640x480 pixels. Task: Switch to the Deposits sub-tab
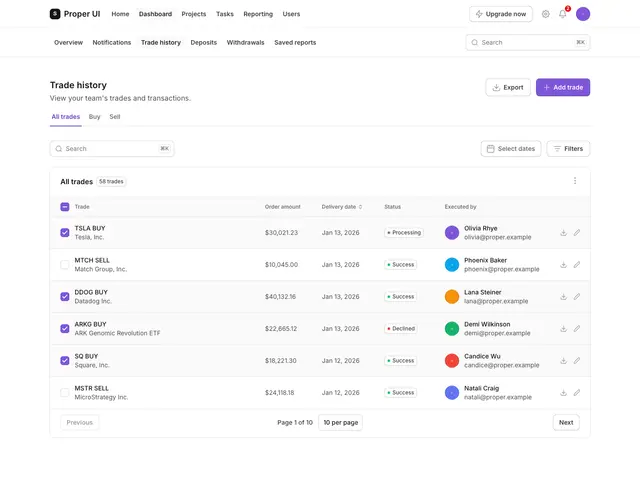[203, 42]
